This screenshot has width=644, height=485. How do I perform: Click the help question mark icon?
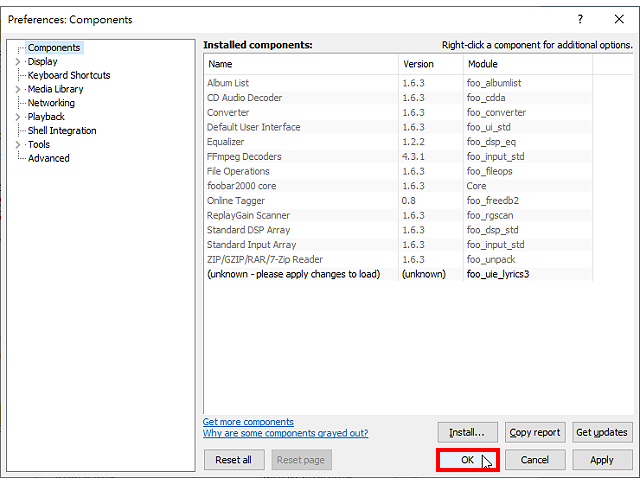point(580,19)
